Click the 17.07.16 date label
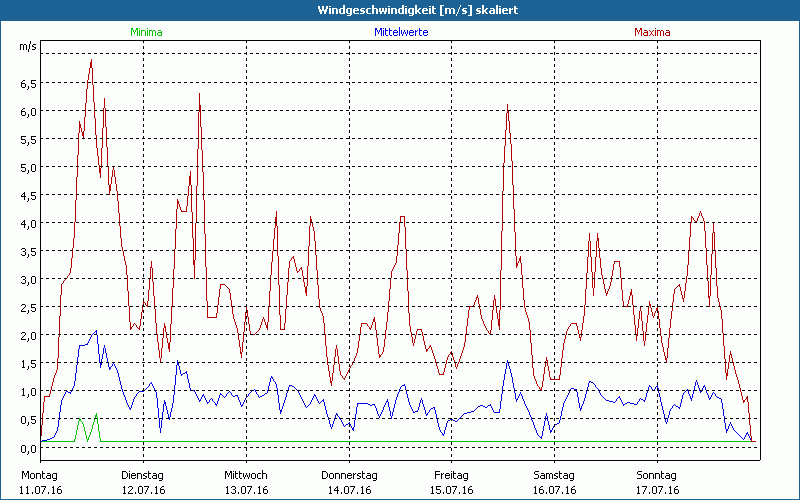 [x=657, y=490]
